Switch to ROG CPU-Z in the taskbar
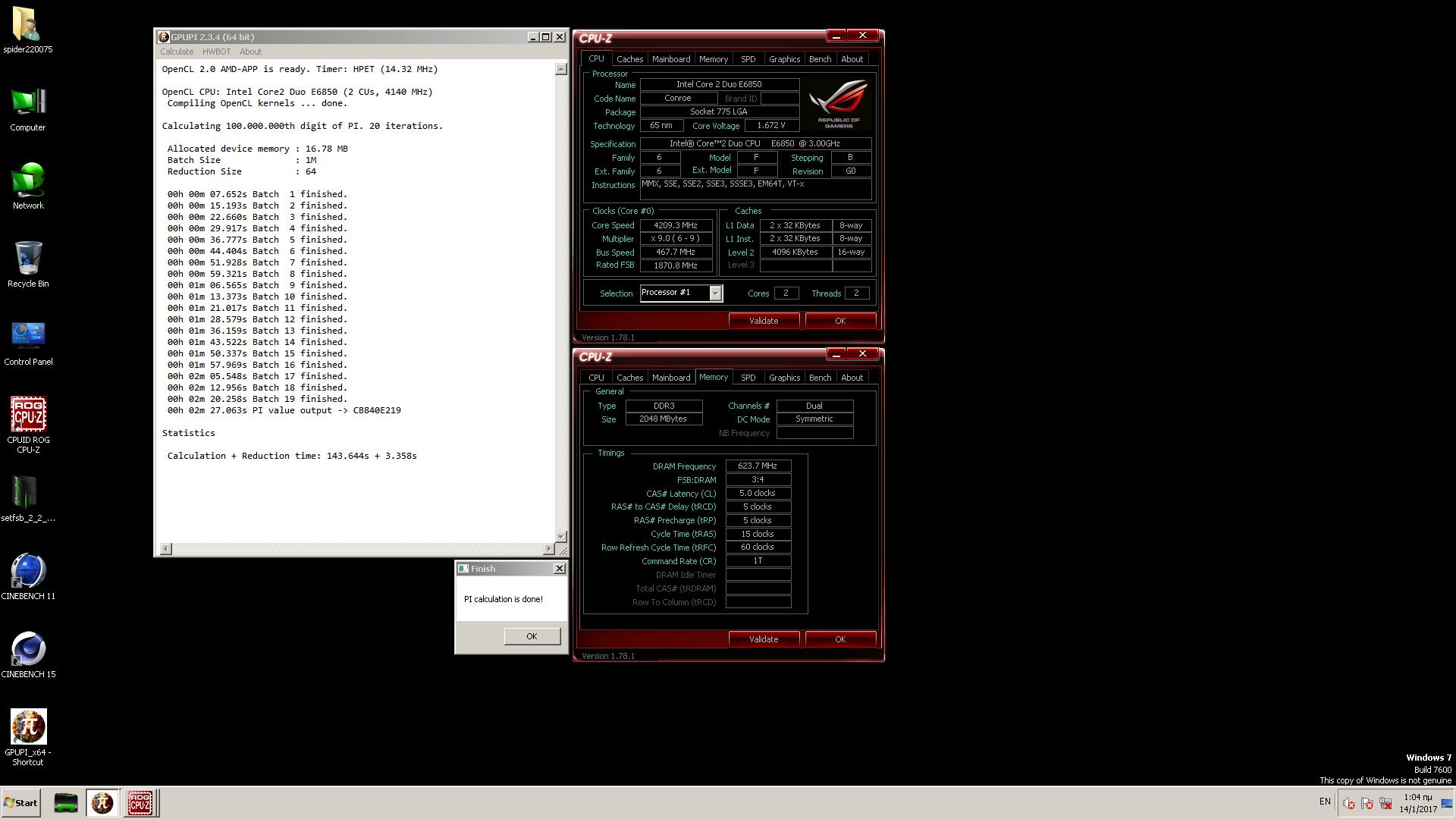1456x819 pixels. coord(140,802)
